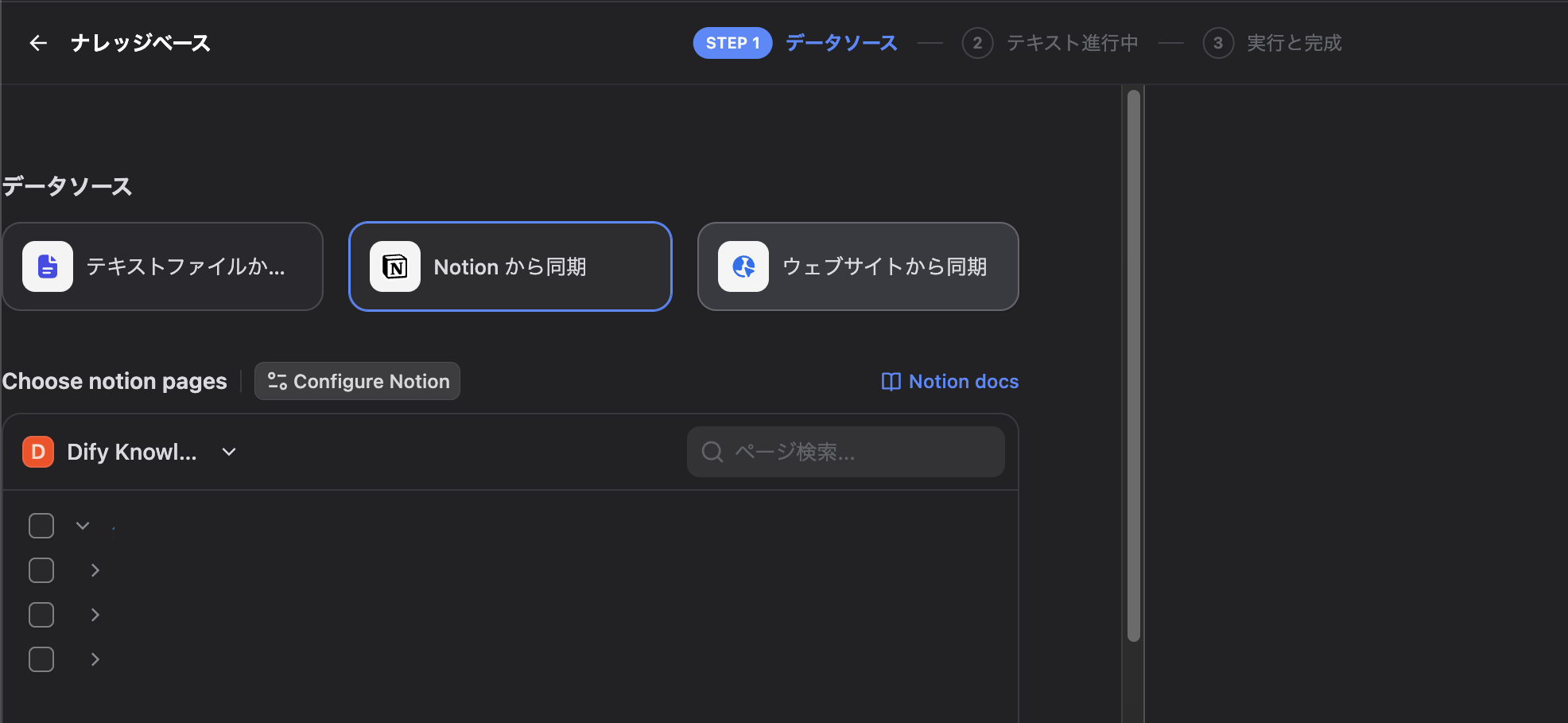The height and width of the screenshot is (723, 1568).
Task: Click the magnifier icon in page search
Action: [712, 452]
